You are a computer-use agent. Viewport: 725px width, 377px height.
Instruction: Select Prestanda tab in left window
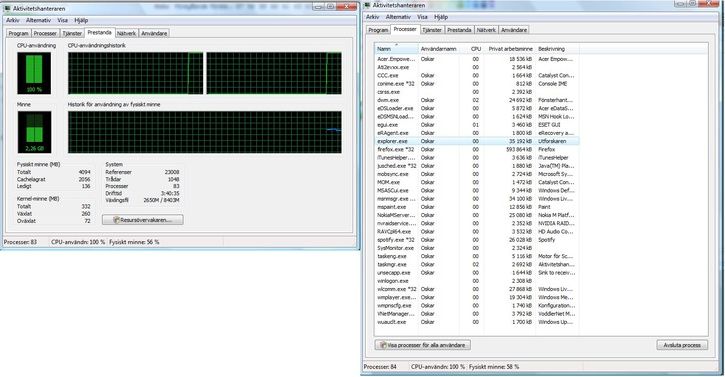pos(99,32)
